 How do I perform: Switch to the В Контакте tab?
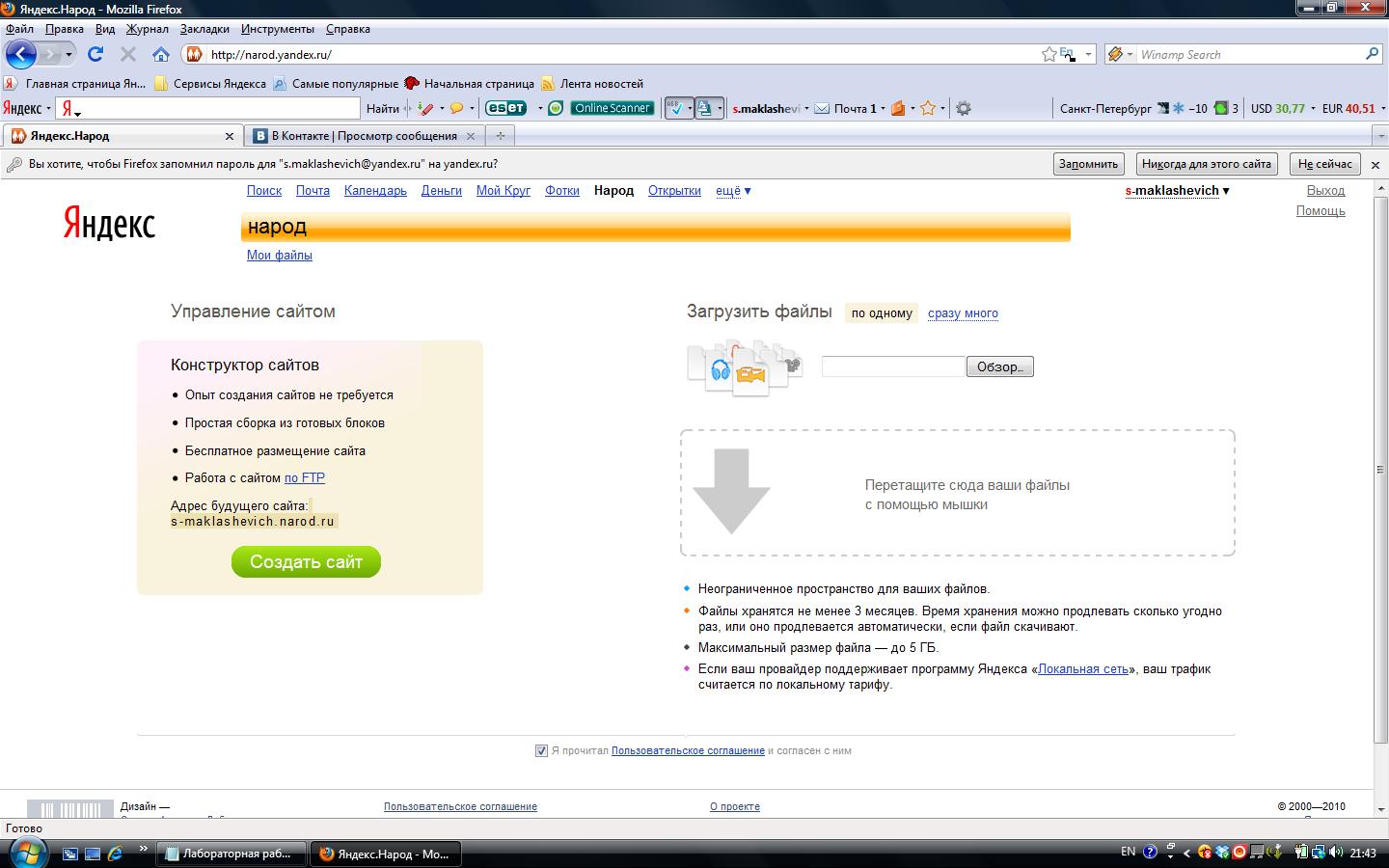point(365,136)
